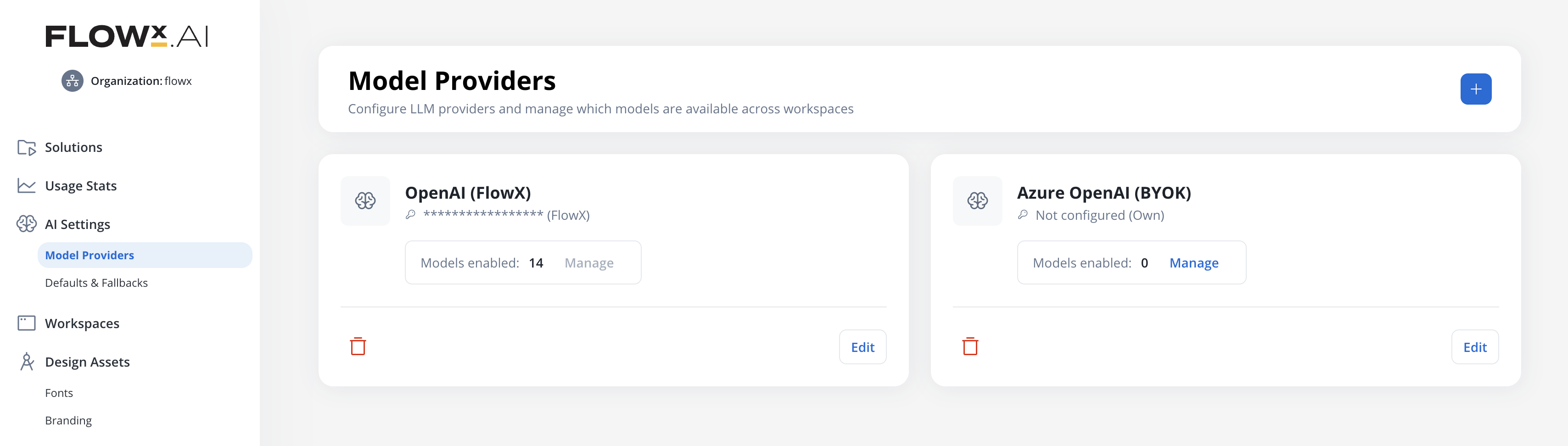Go to Defaults & Fallbacks

[x=96, y=283]
